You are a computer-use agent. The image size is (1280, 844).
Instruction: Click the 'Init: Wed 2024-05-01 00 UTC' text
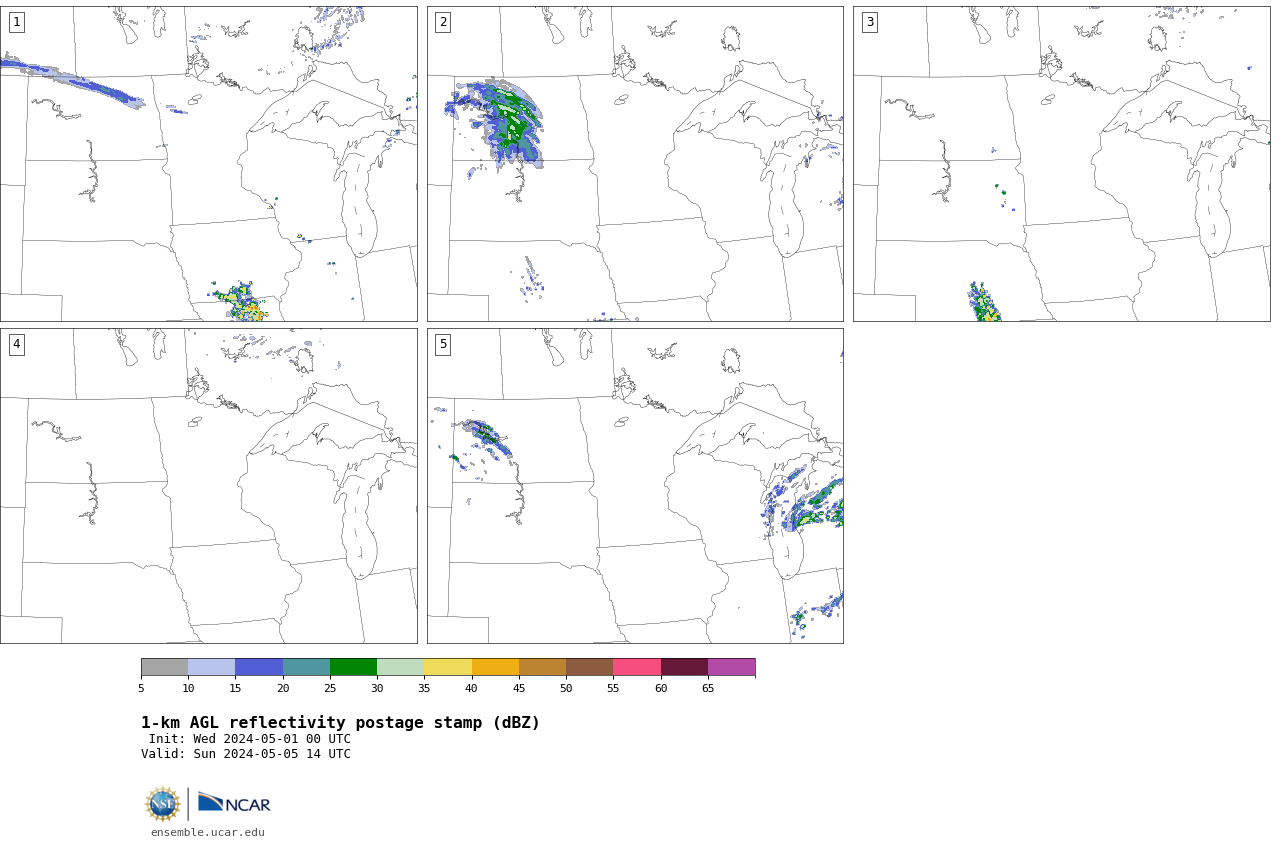click(250, 739)
